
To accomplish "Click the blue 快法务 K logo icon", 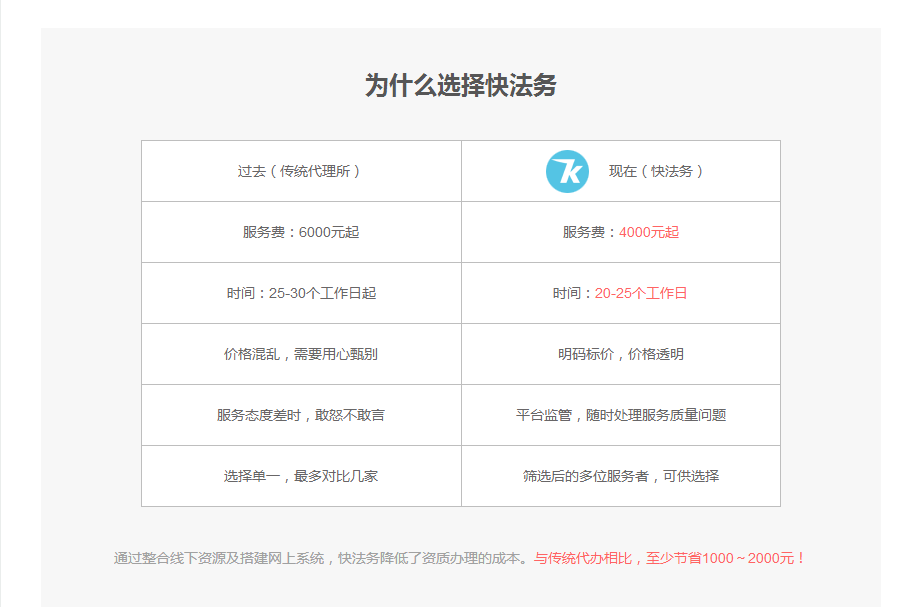I will pos(567,171).
